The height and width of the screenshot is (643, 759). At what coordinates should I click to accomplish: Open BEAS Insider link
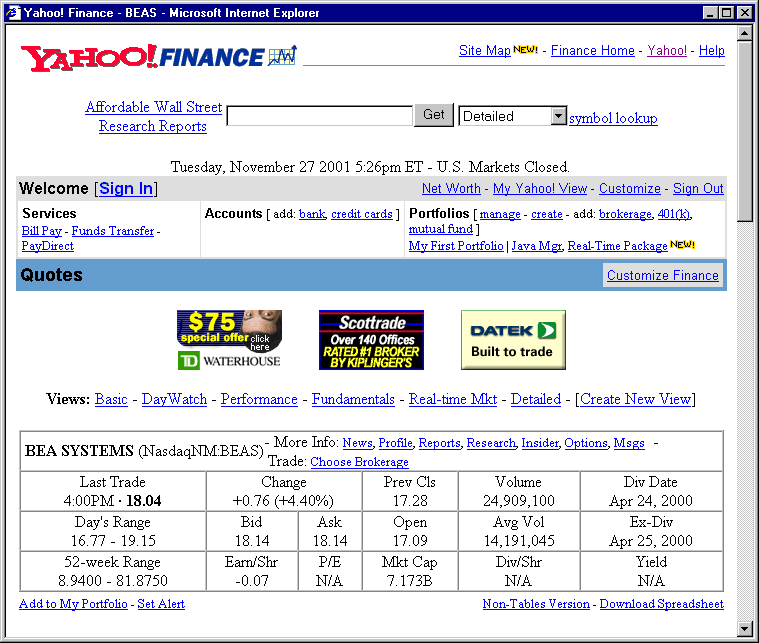tap(540, 443)
